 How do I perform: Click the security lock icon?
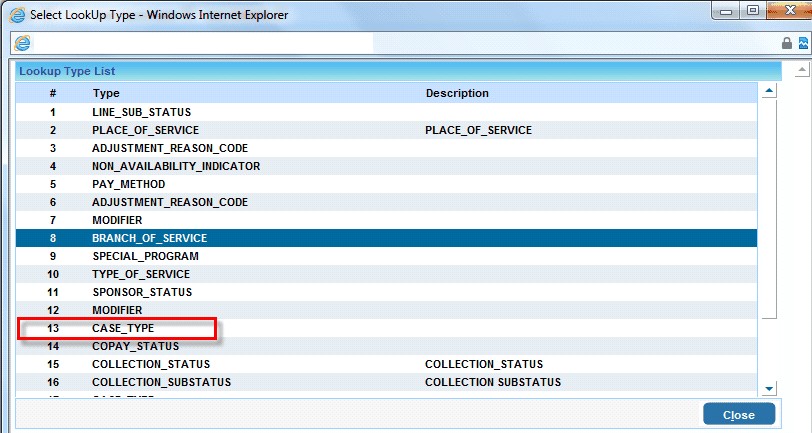click(786, 44)
